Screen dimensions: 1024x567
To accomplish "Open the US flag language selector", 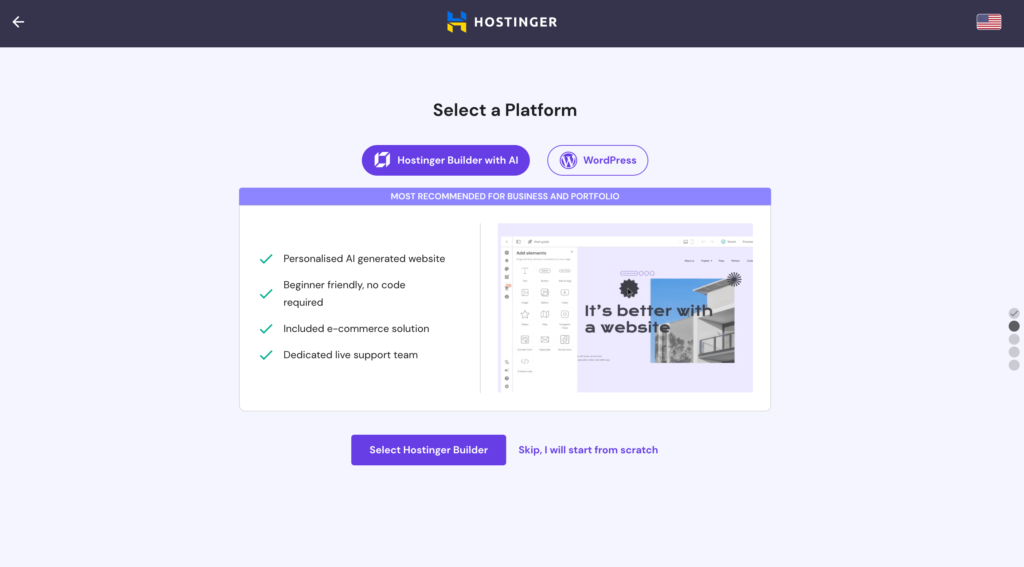I will pyautogui.click(x=989, y=22).
